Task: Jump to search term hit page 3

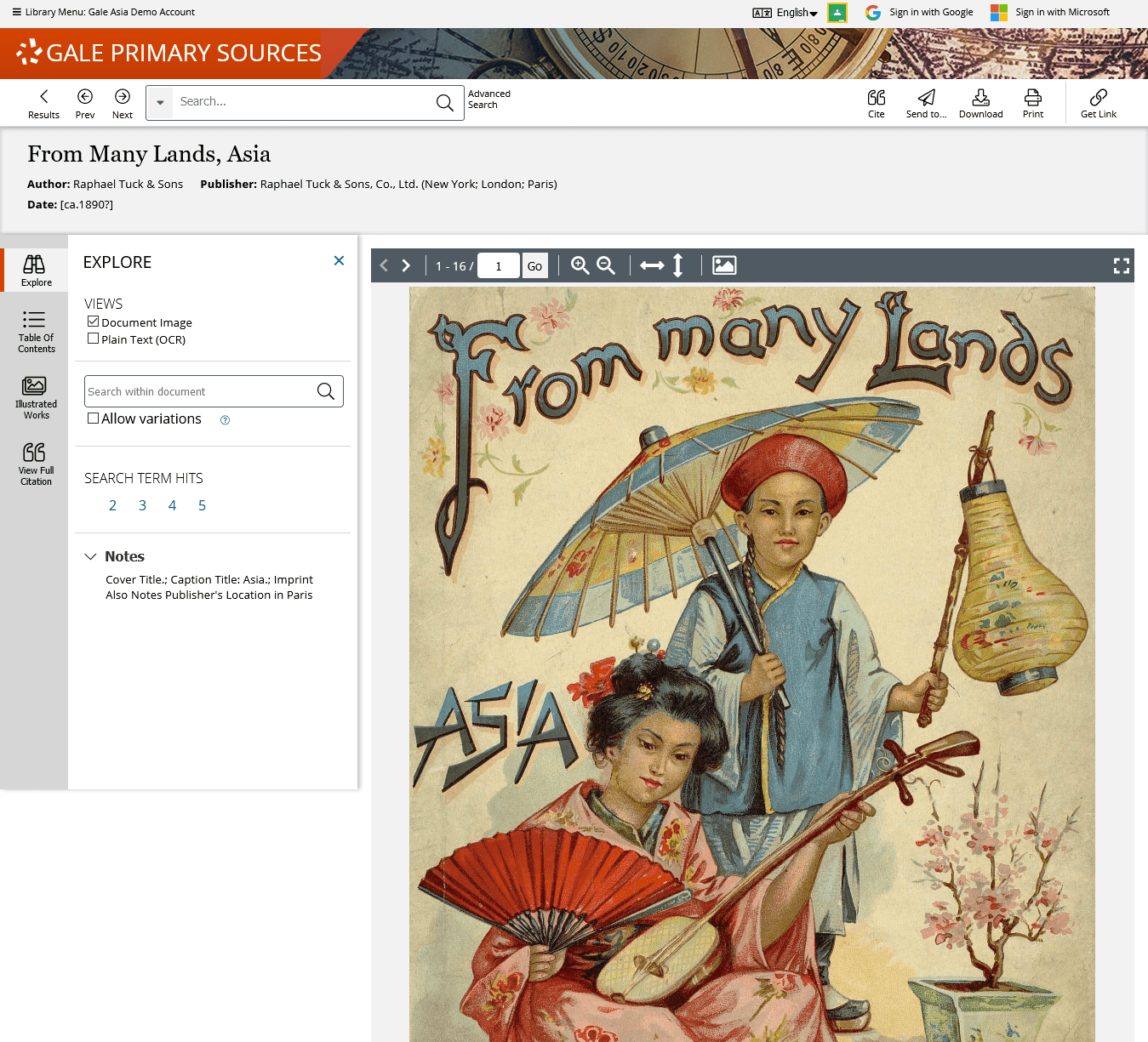Action: click(142, 505)
